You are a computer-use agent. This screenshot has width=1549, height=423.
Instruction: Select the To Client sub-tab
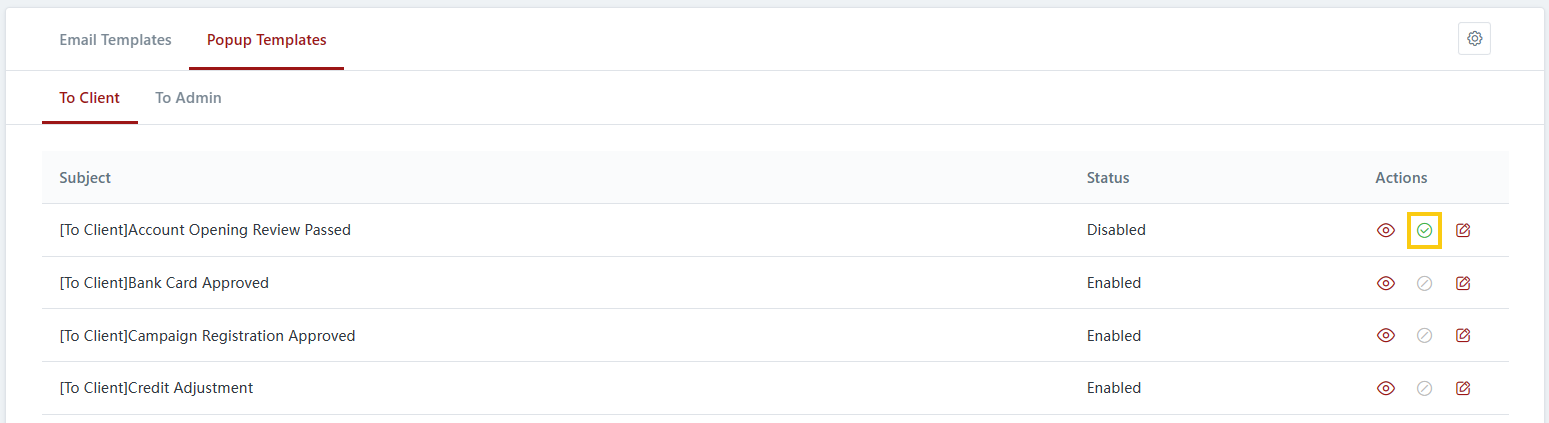[89, 98]
